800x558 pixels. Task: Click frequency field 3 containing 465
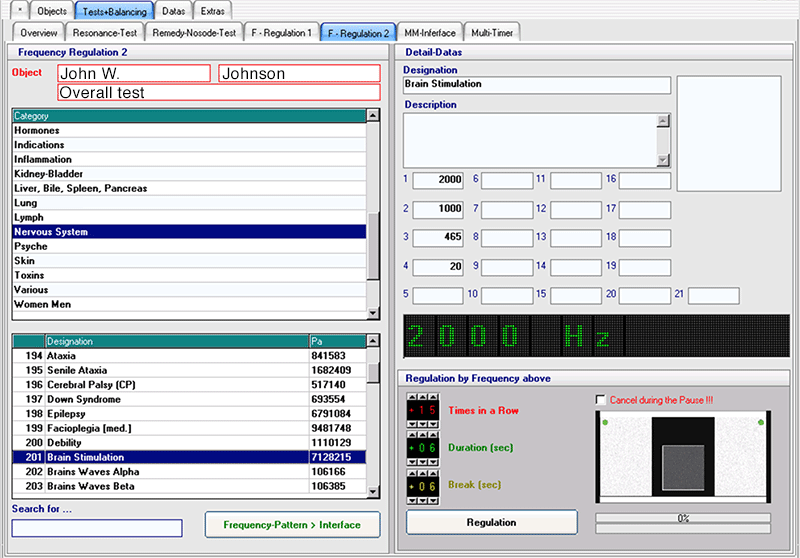[438, 238]
